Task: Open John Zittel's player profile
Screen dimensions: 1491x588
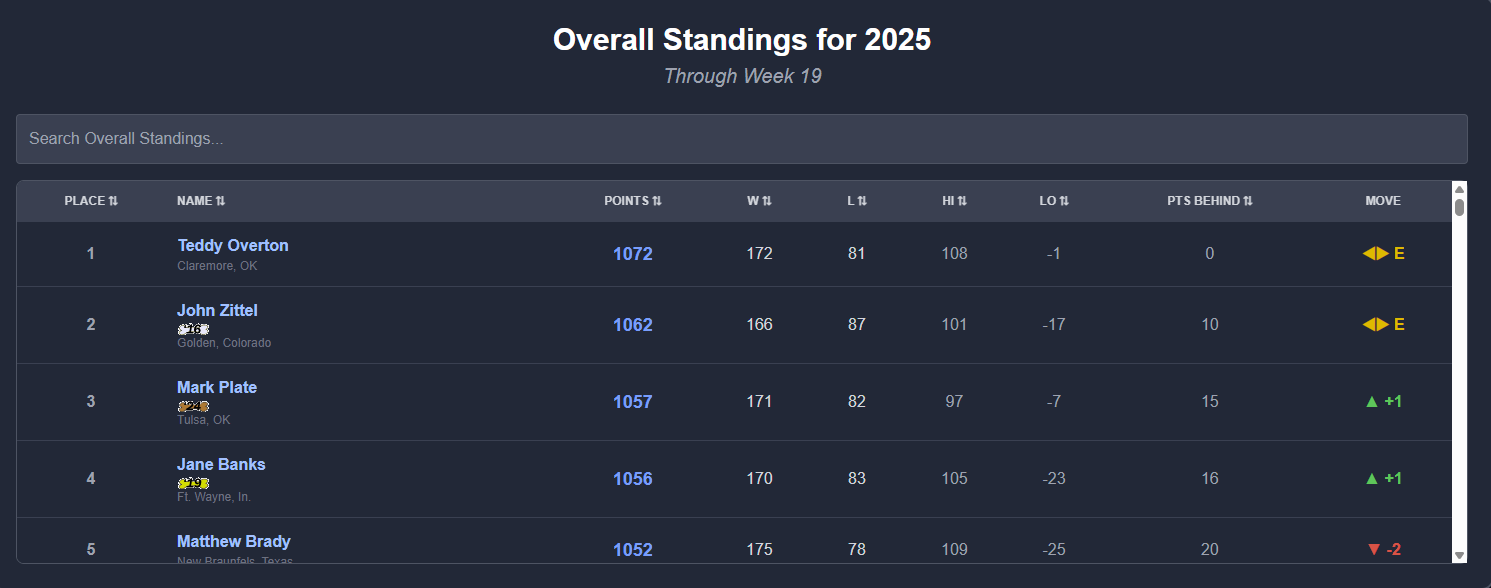Action: point(217,310)
